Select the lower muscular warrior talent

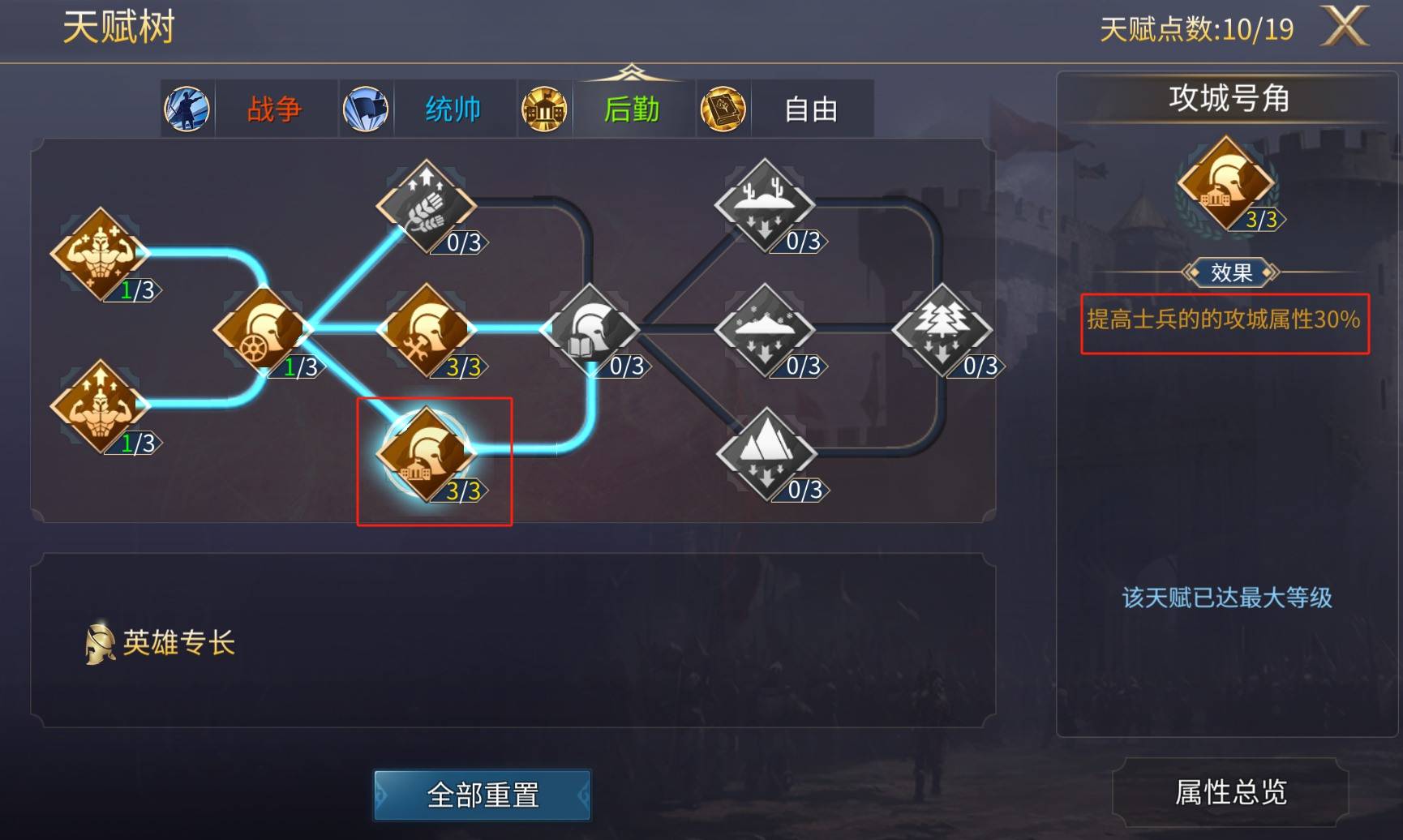100,407
